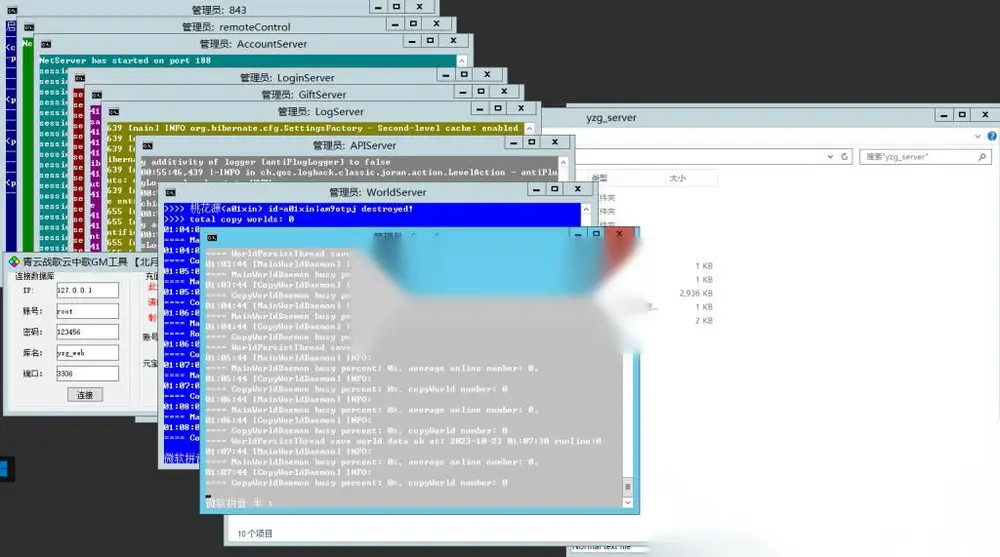Click the APIServer window title text
The height and width of the screenshot is (557, 1000).
tap(355, 145)
